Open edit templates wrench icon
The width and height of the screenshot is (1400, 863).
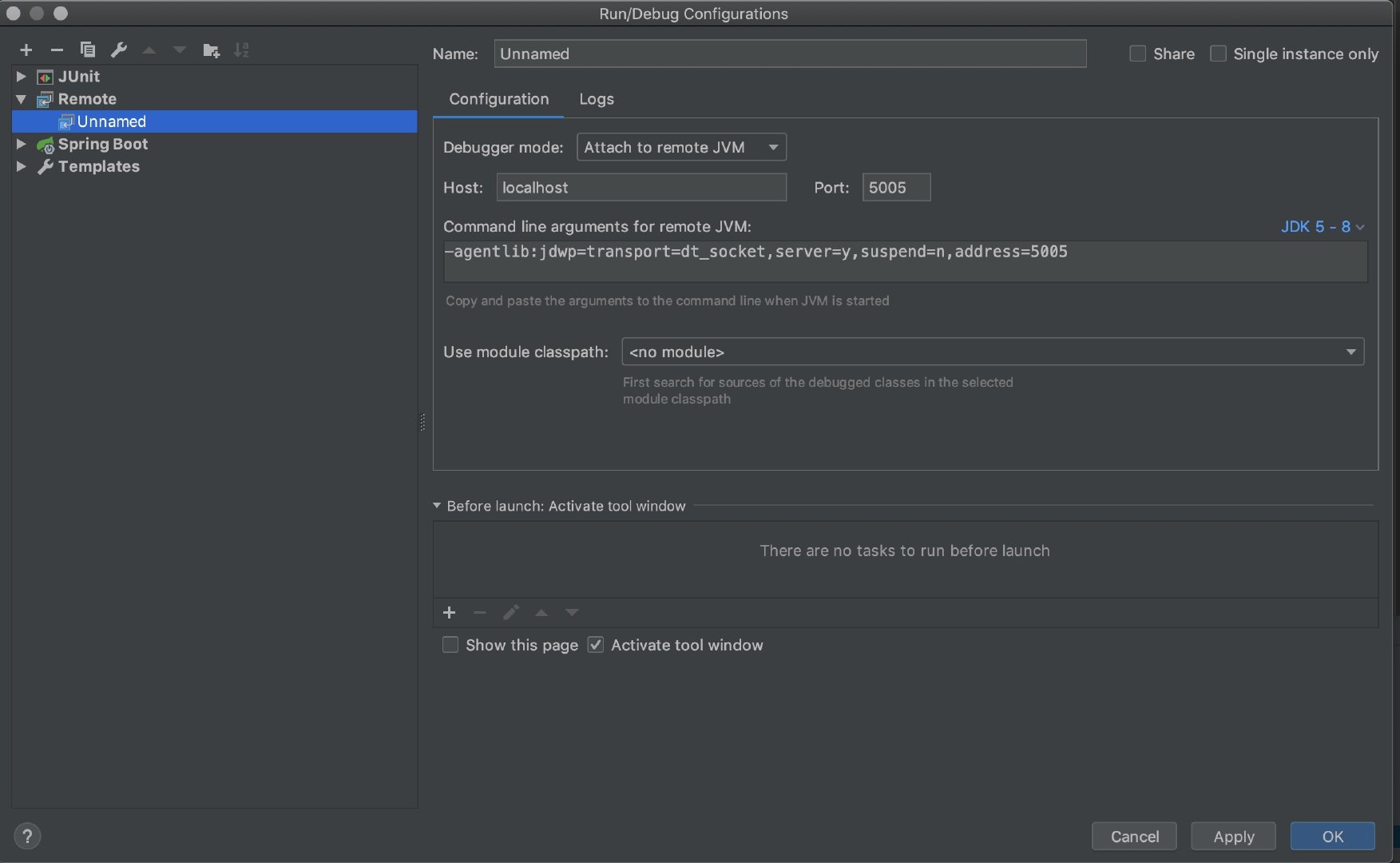[119, 50]
